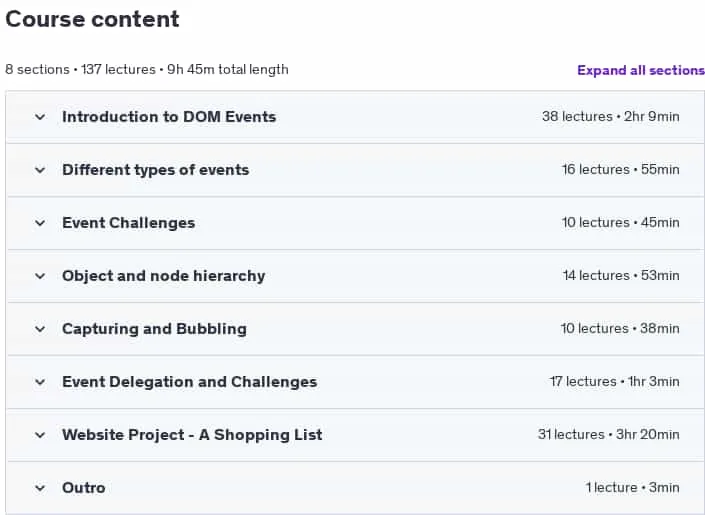Screen dimensions: 705x515
Task: Select the Event Challenges heading
Action: tap(129, 223)
